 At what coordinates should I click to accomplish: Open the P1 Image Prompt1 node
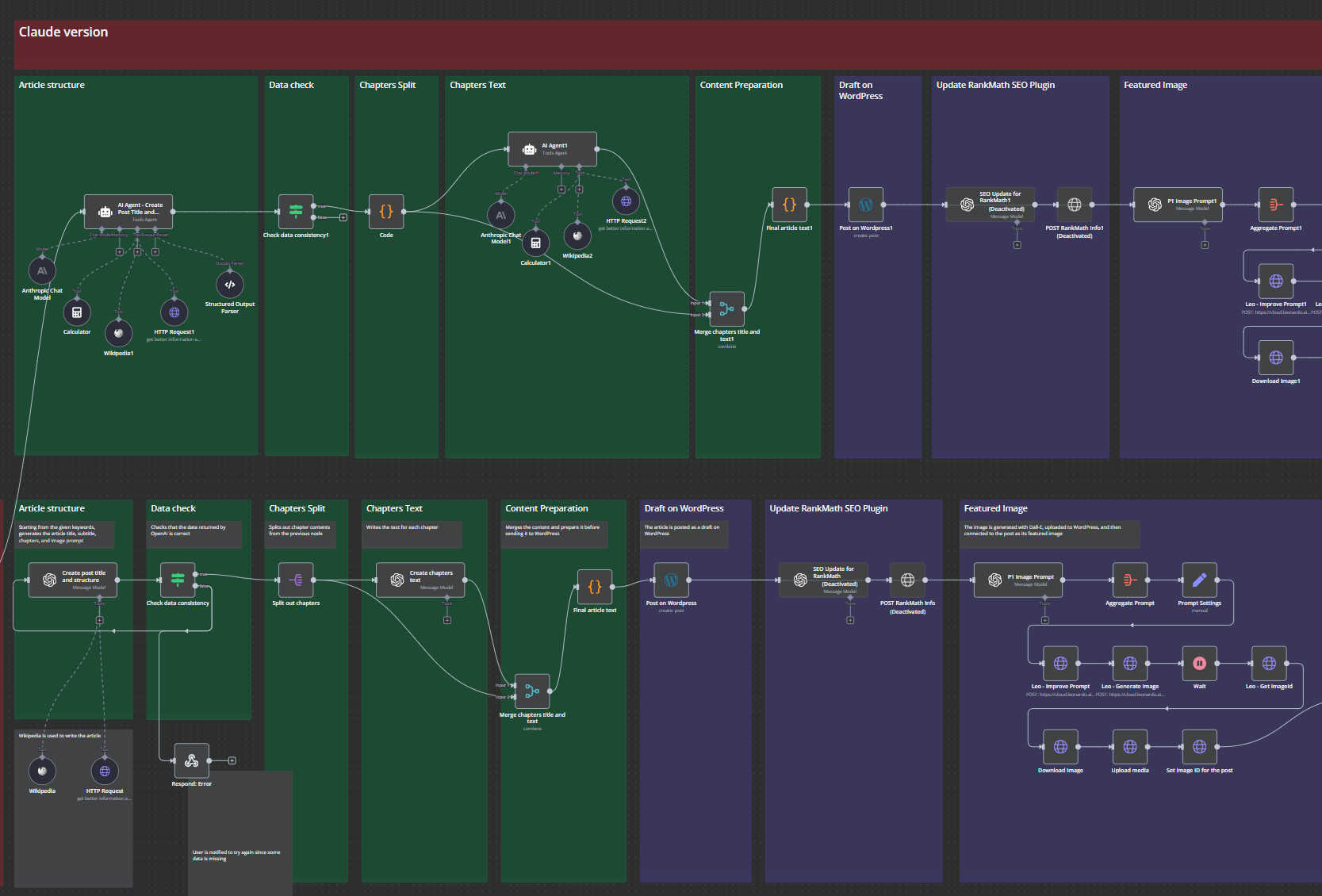click(1178, 205)
